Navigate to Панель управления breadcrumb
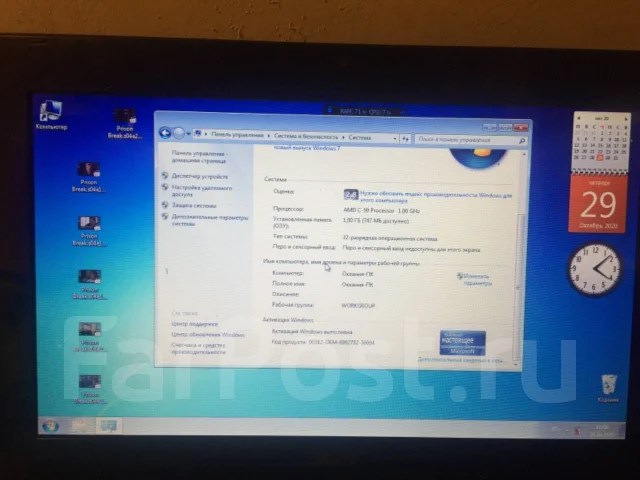The width and height of the screenshot is (640, 480). click(x=237, y=135)
